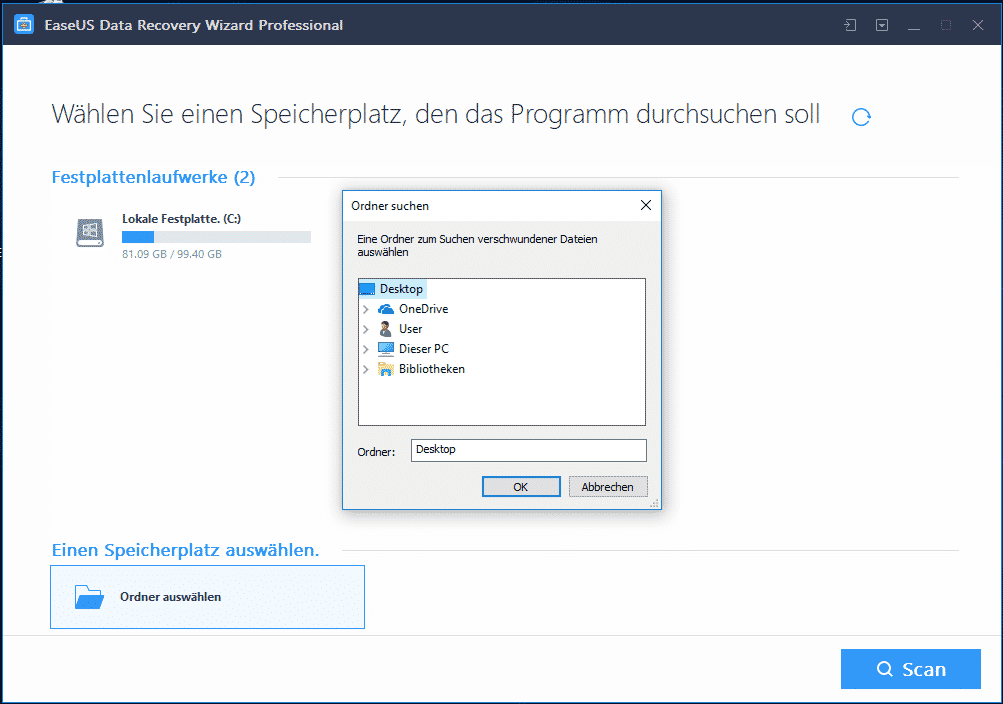This screenshot has width=1003, height=704.
Task: Click the Einen Speicherplatz auswählen heading
Action: click(185, 550)
